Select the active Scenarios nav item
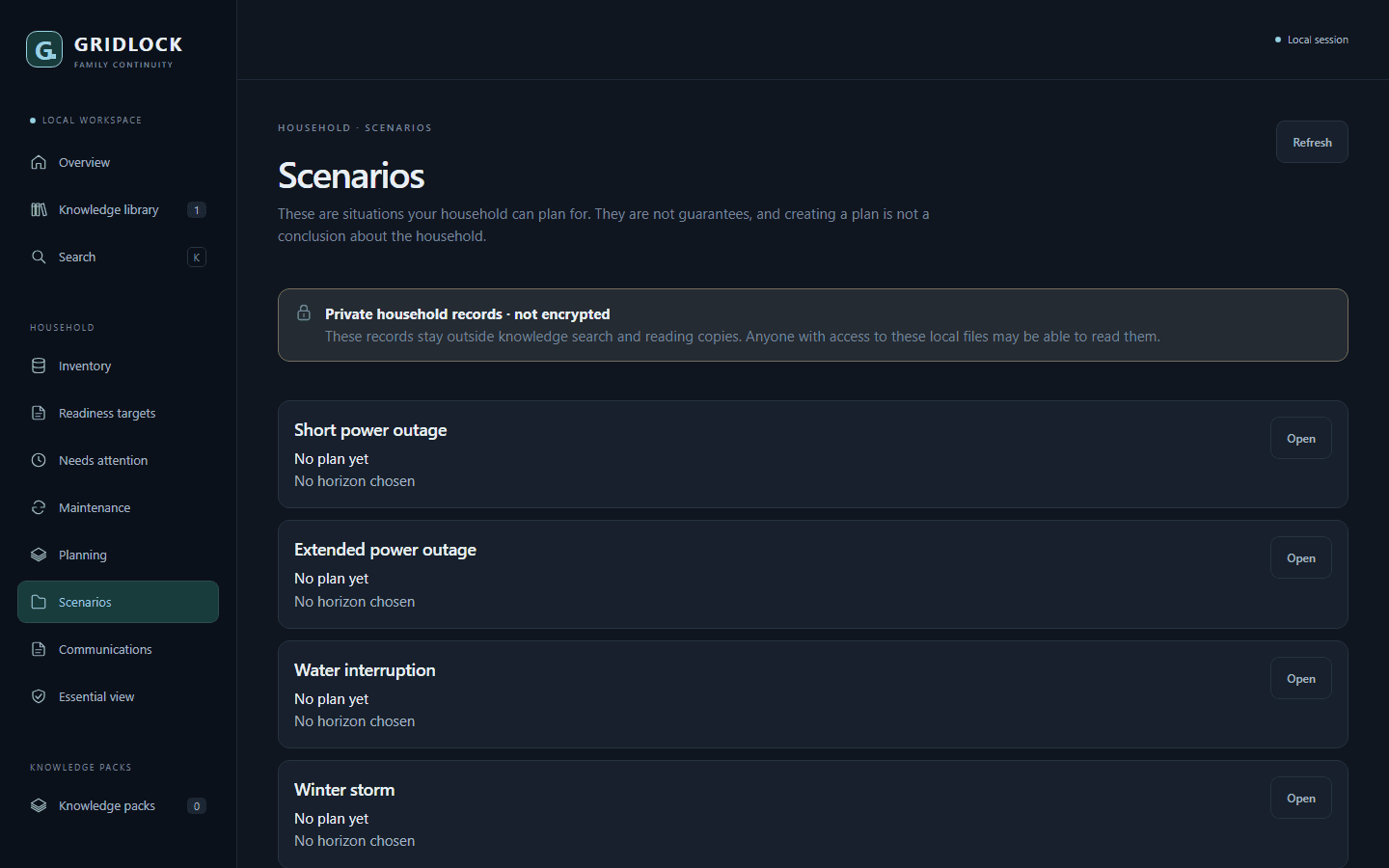 click(x=118, y=602)
